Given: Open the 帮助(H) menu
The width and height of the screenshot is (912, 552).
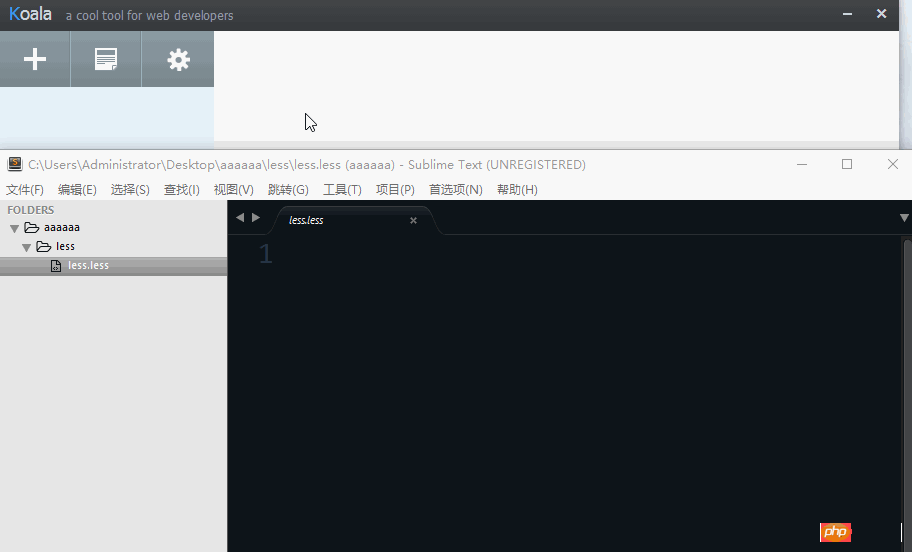Looking at the screenshot, I should (x=517, y=190).
